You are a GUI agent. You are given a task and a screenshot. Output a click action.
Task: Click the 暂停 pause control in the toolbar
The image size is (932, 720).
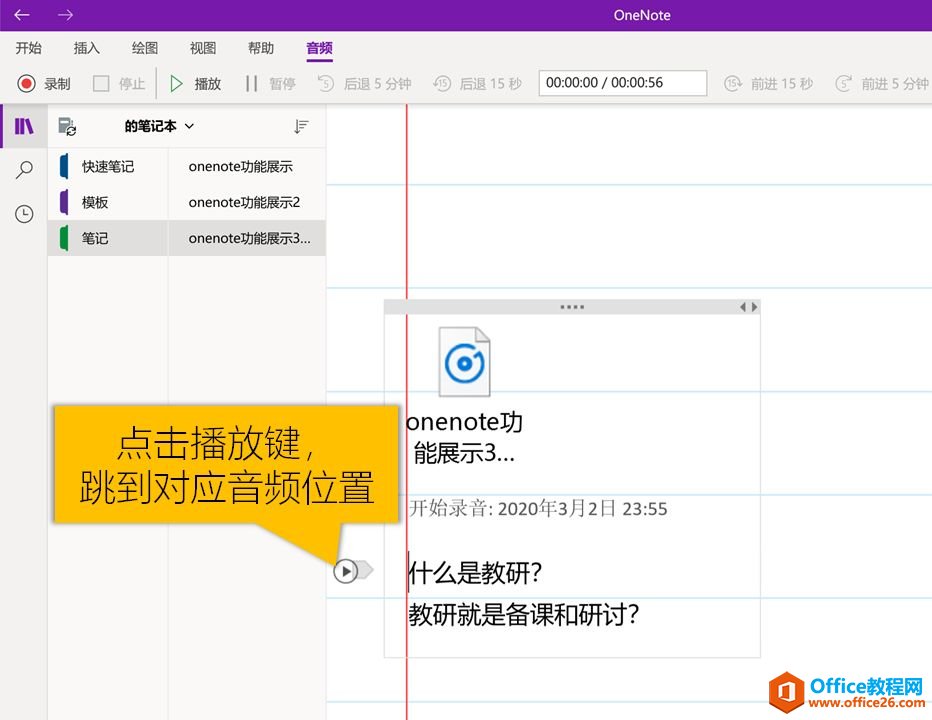[269, 83]
